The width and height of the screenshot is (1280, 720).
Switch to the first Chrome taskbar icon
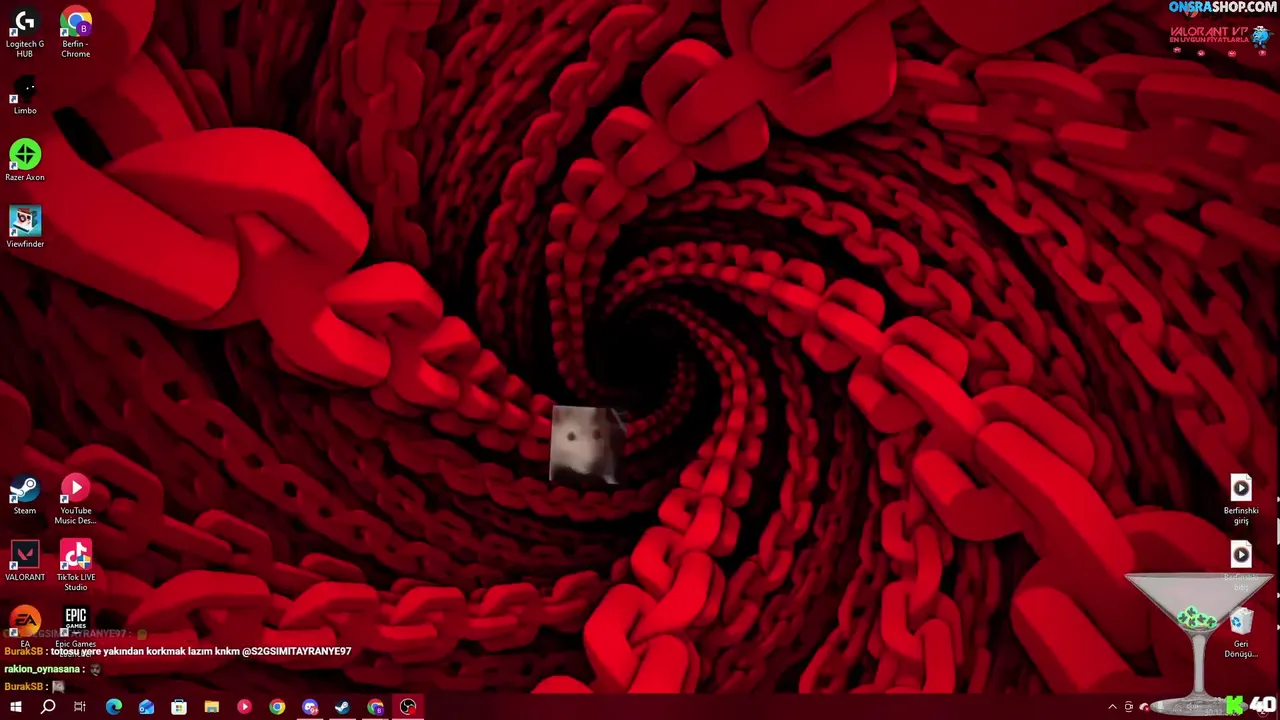pos(277,707)
